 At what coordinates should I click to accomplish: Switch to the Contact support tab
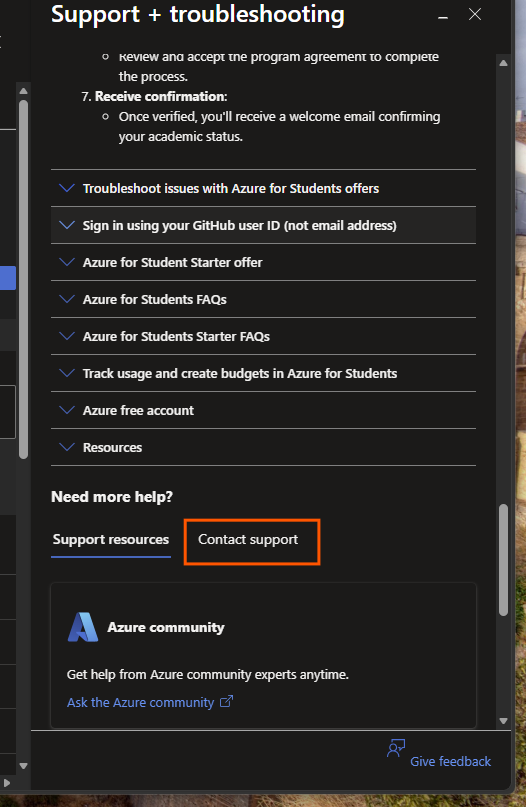pyautogui.click(x=248, y=539)
